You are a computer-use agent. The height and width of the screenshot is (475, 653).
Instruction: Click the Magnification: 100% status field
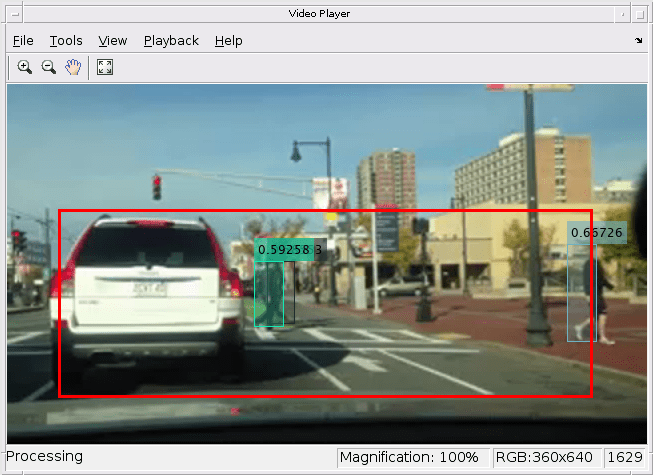[x=413, y=458]
